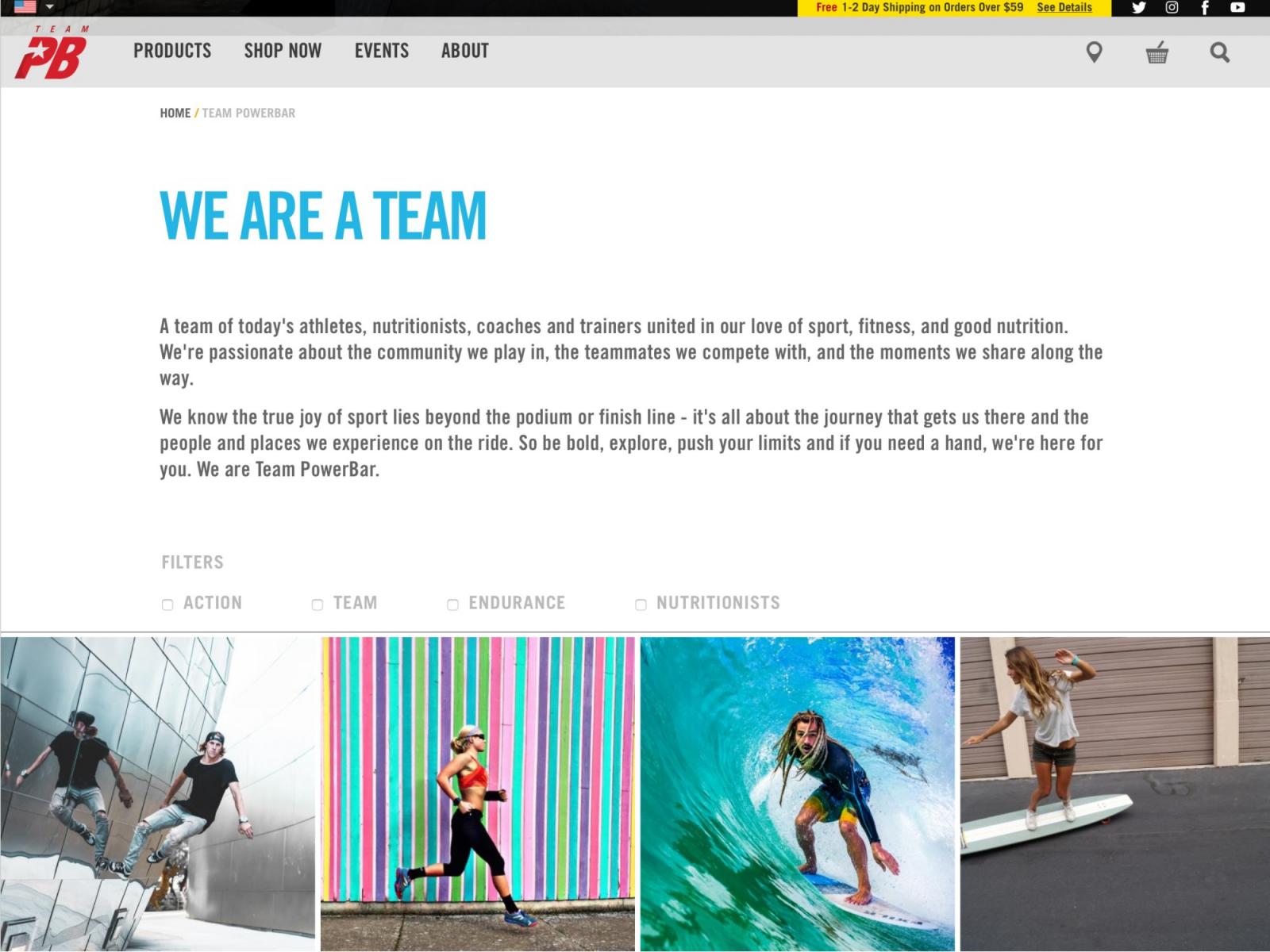Image resolution: width=1270 pixels, height=952 pixels.
Task: Click the store locator pin icon
Action: point(1094,52)
